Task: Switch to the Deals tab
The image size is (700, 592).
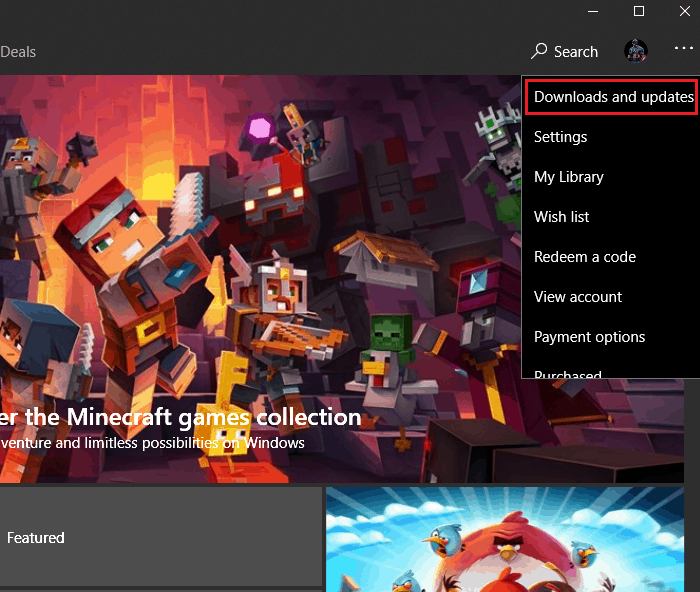Action: [18, 52]
